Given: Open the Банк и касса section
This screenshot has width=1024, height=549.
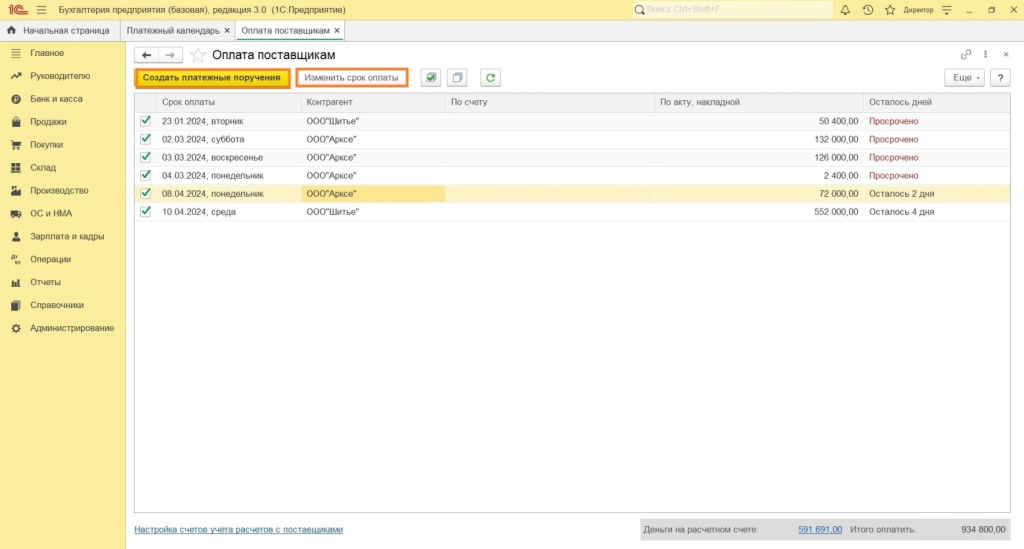Looking at the screenshot, I should [x=56, y=99].
